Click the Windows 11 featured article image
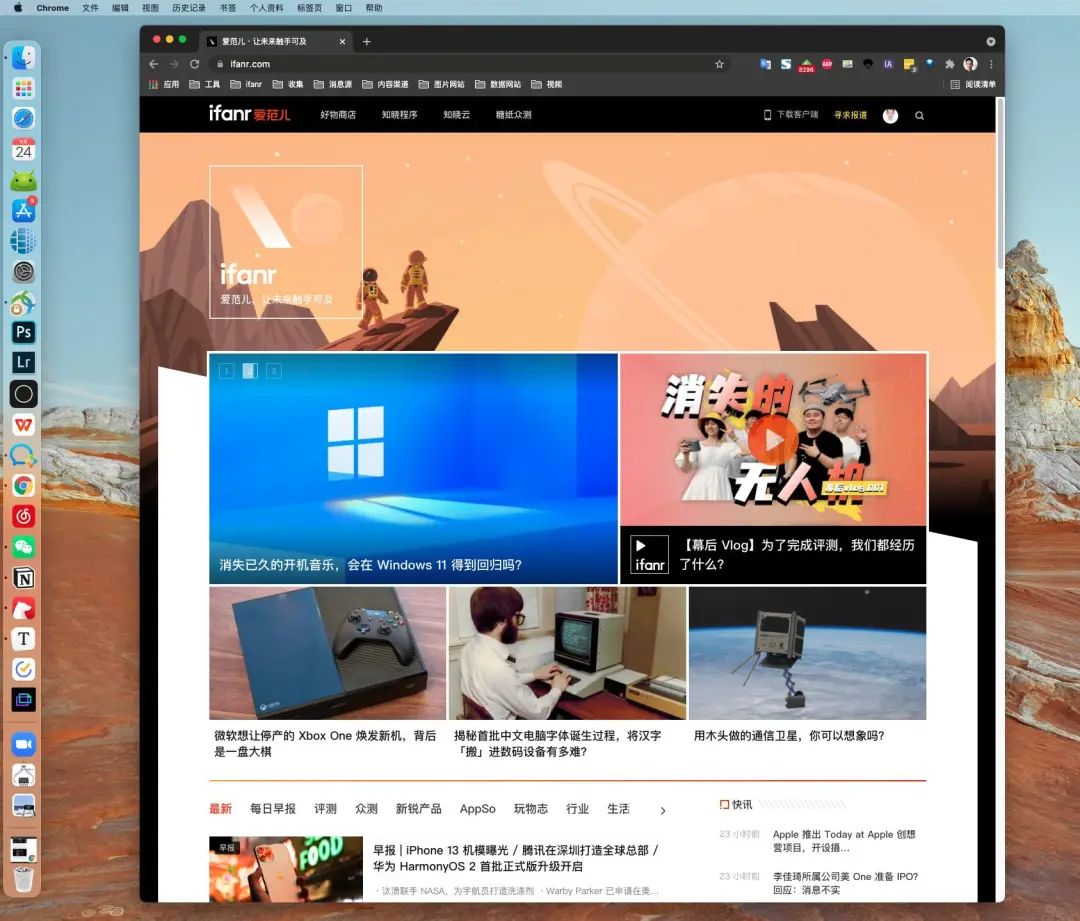This screenshot has height=921, width=1080. click(x=413, y=468)
